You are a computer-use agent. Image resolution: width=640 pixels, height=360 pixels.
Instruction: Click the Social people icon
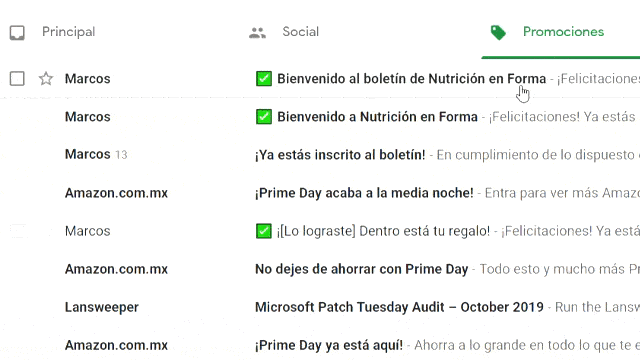coord(258,33)
